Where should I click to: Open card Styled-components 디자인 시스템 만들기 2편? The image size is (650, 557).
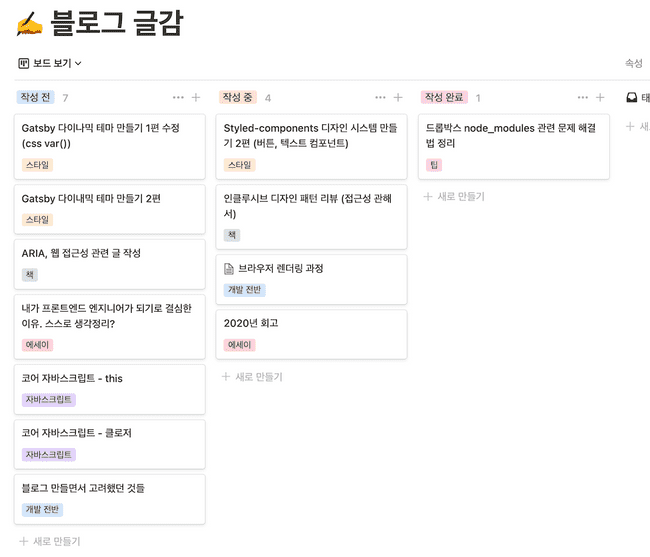coord(311,147)
